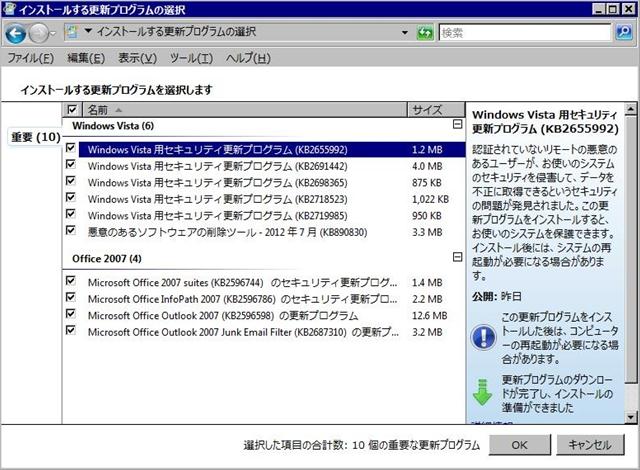The height and width of the screenshot is (470, 640).
Task: Select the Windows Vista update row KB2719985
Action: pyautogui.click(x=272, y=216)
